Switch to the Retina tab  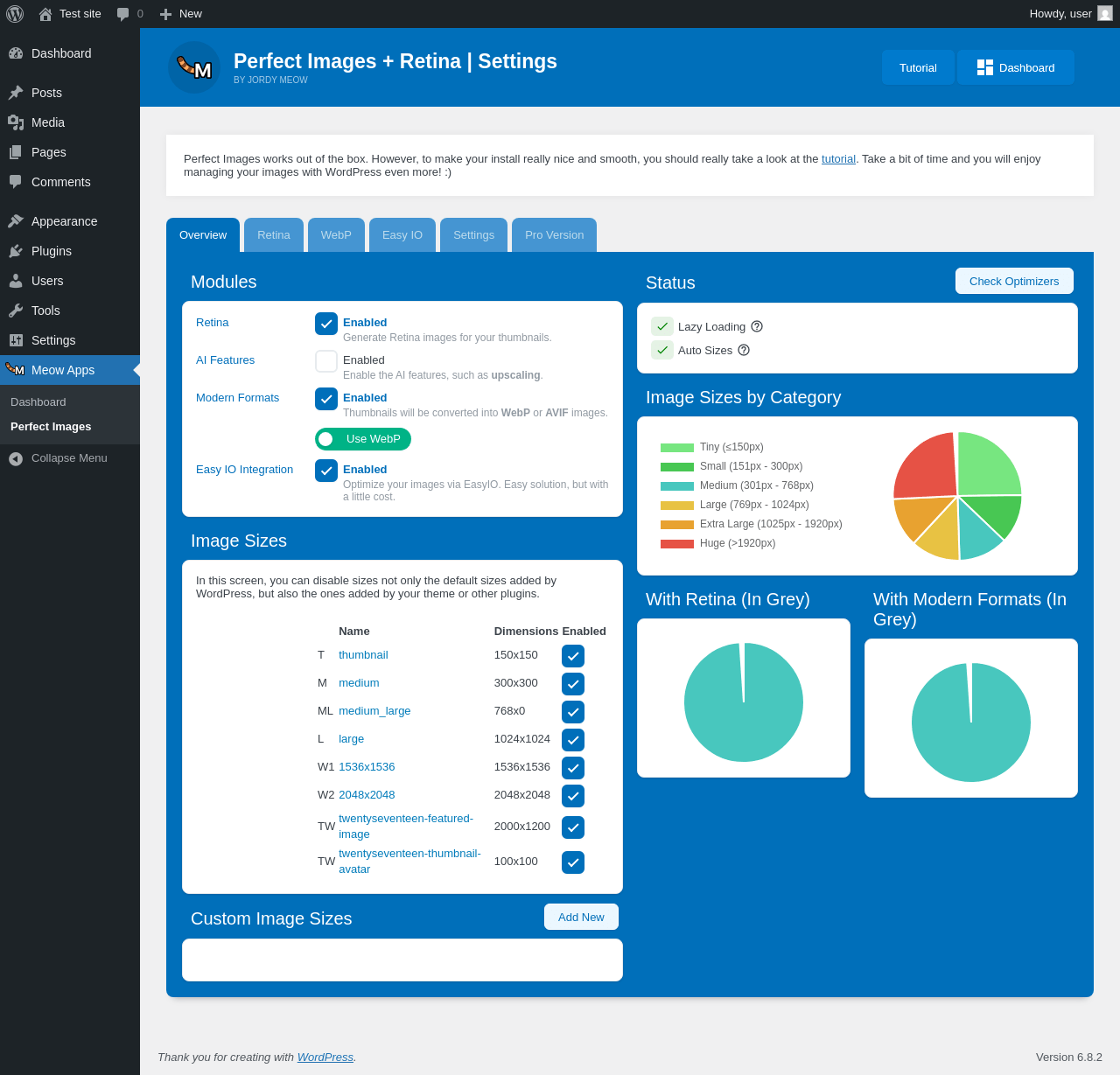(x=274, y=235)
